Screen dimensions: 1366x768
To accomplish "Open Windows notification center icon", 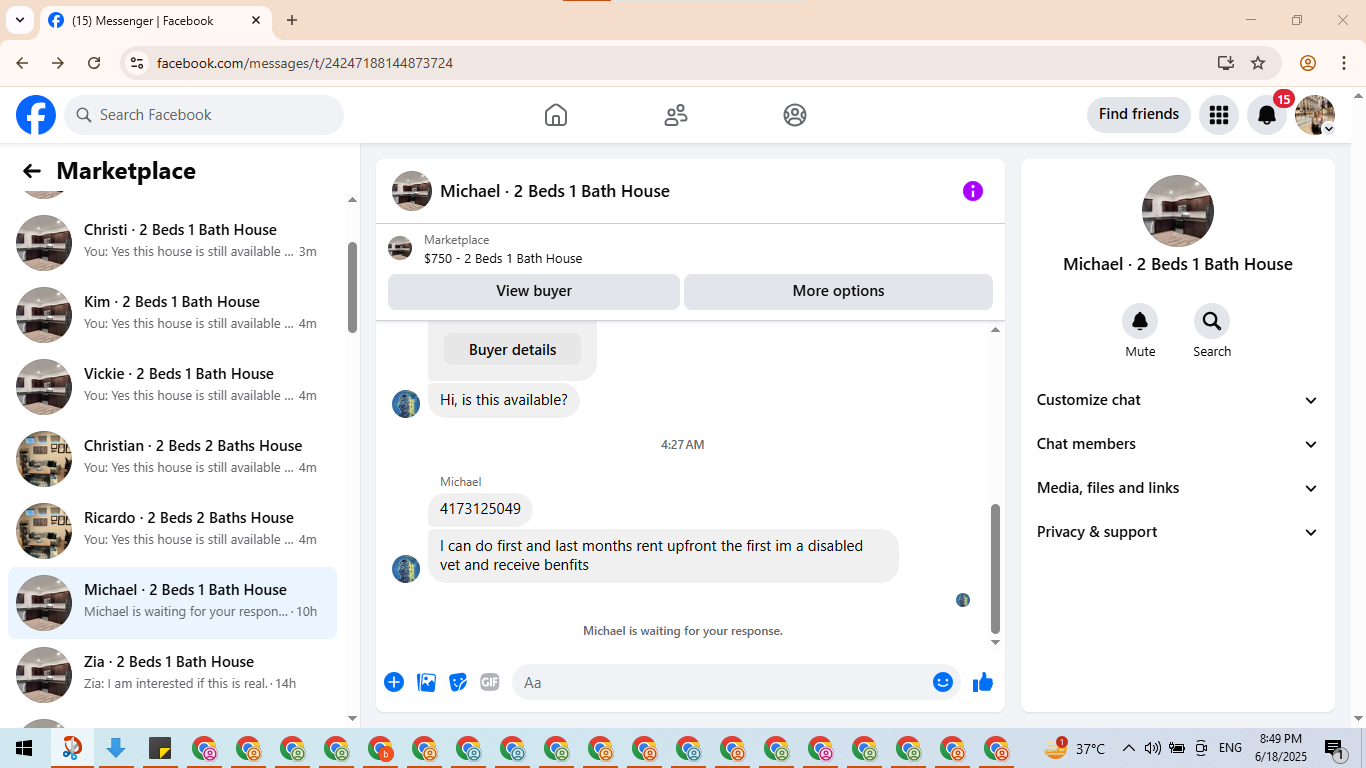I will pos(1334,748).
